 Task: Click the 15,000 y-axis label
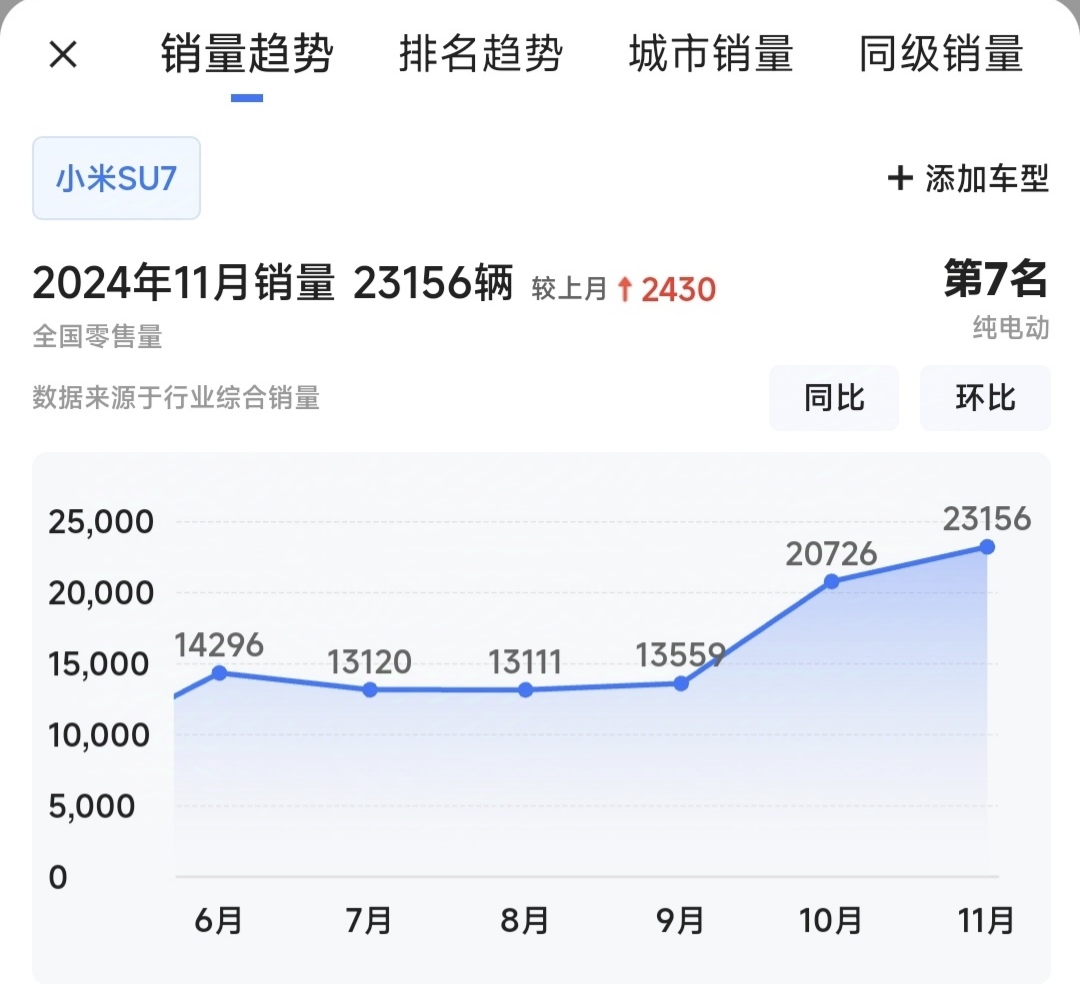pos(98,664)
